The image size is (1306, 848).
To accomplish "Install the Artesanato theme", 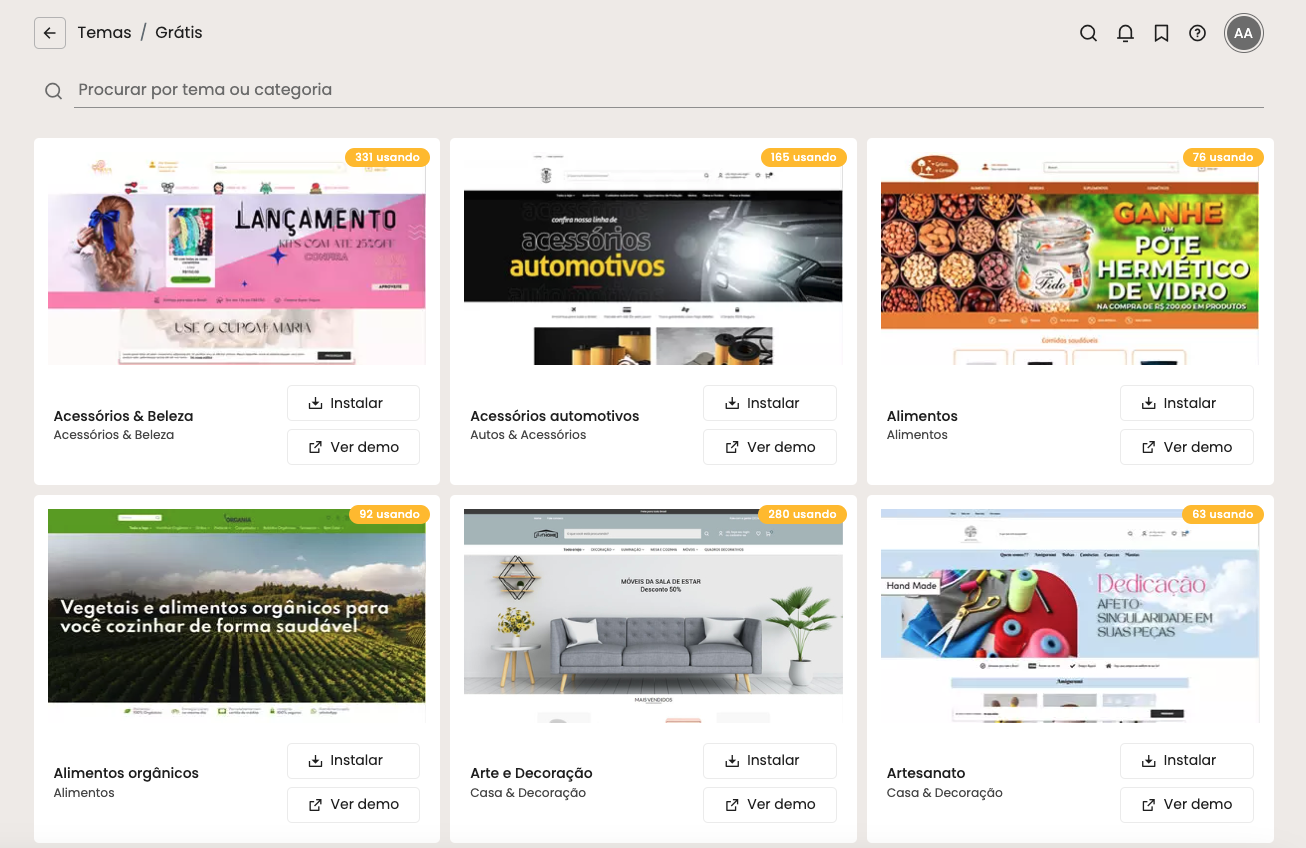I will 1186,760.
